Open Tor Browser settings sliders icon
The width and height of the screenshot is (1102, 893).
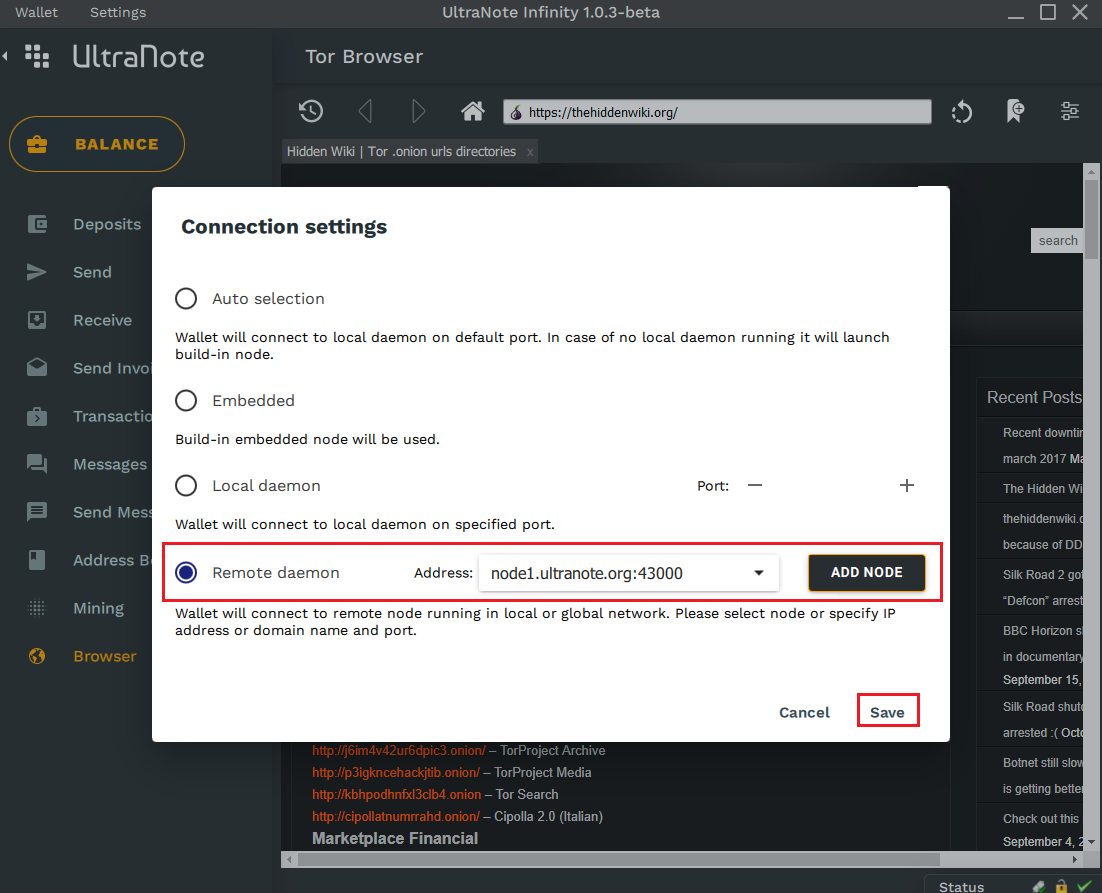(x=1070, y=111)
